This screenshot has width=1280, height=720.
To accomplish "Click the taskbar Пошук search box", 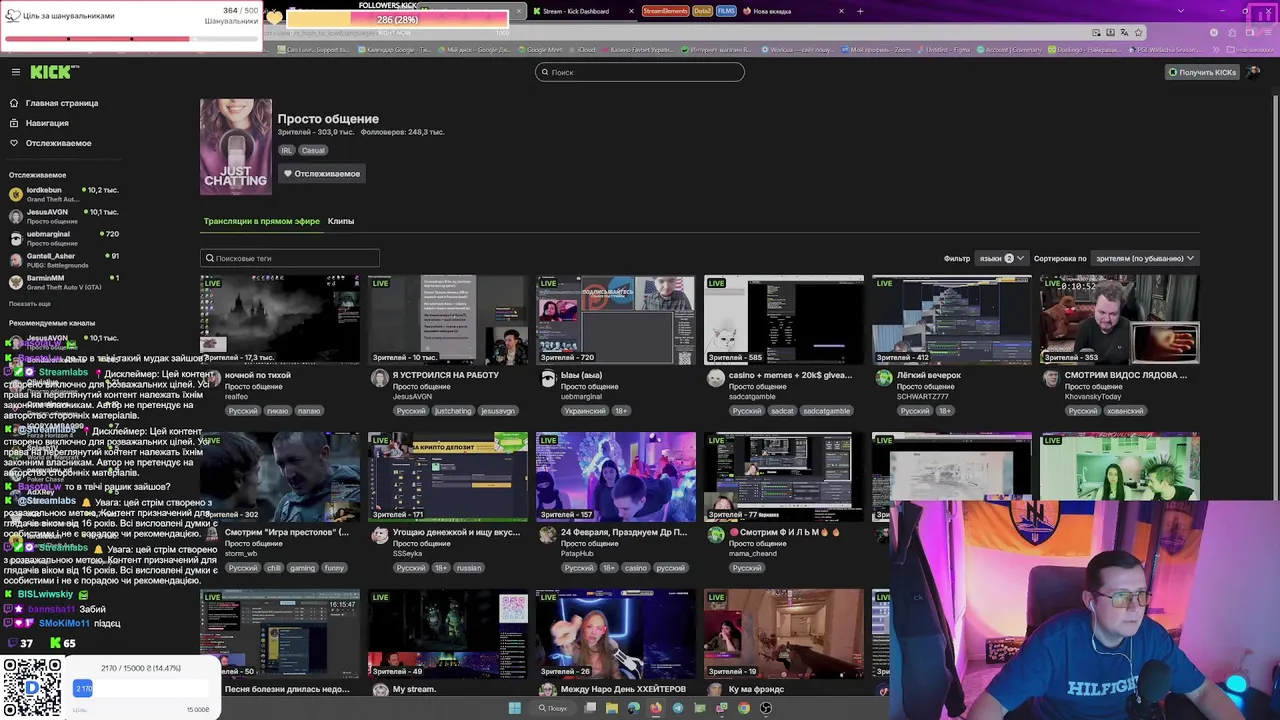I will pos(553,708).
